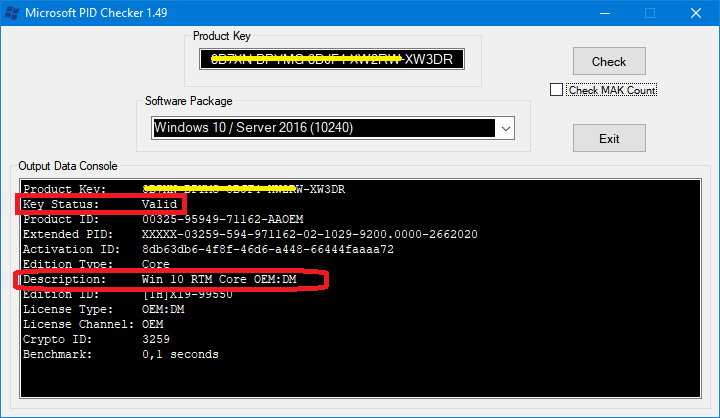Click the 'Microsoft PID Checker 1.49' title text
This screenshot has height=418, width=720.
click(96, 13)
